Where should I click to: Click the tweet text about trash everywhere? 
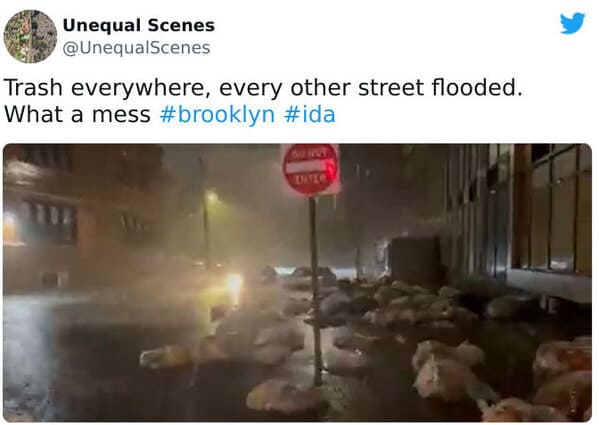point(263,100)
